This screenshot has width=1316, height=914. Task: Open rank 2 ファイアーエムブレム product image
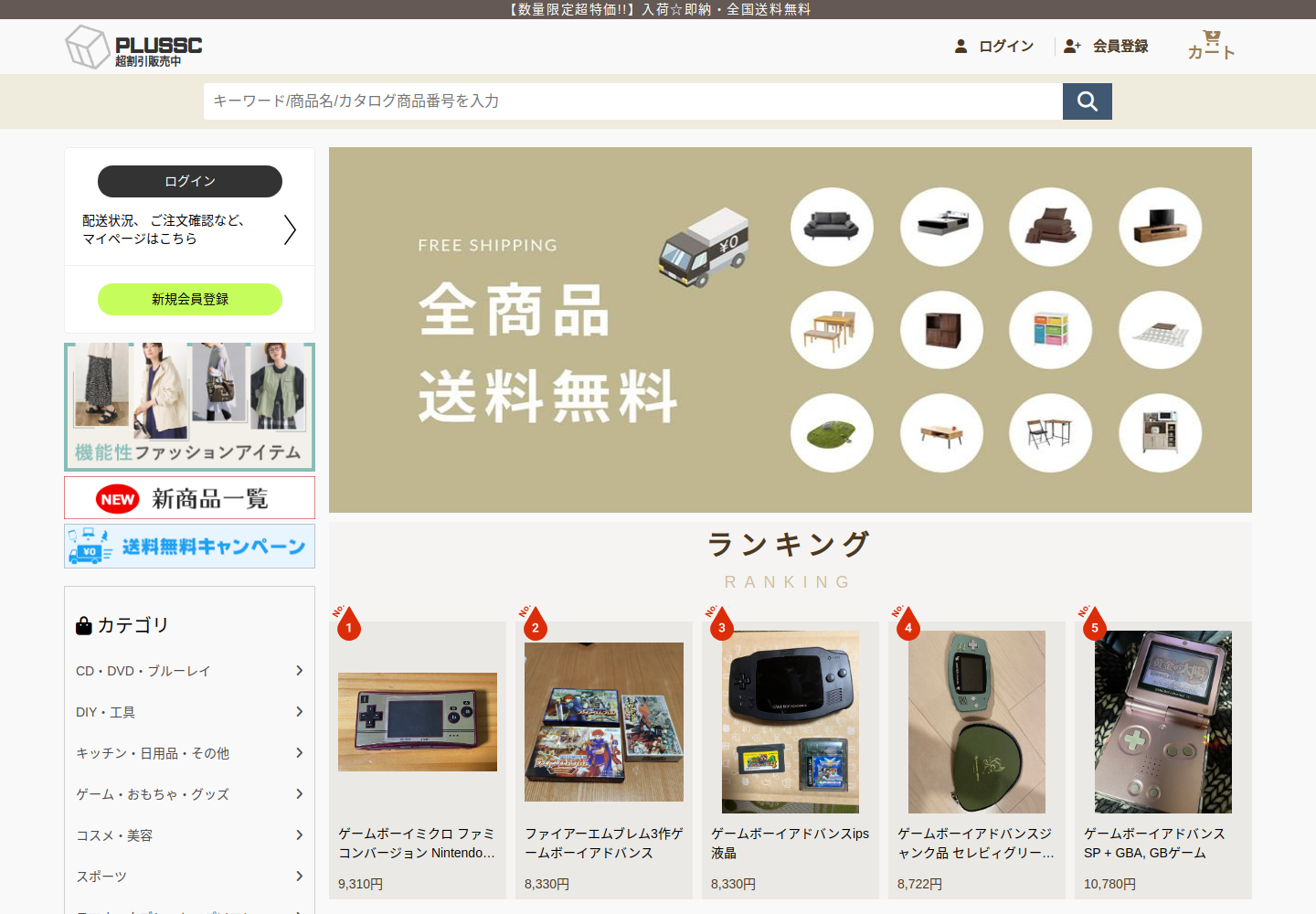[x=604, y=722]
